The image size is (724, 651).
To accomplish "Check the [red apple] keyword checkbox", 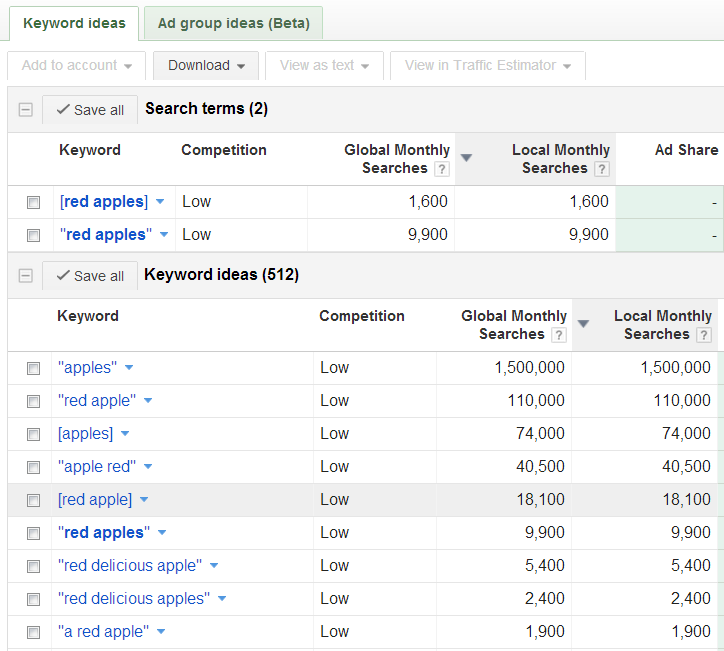I will pos(33,500).
